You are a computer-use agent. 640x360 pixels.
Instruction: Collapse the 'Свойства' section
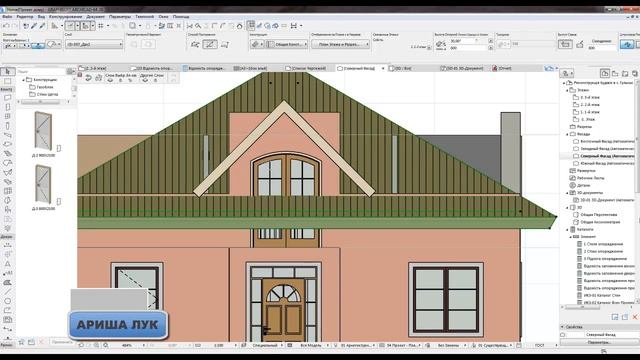click(x=562, y=327)
